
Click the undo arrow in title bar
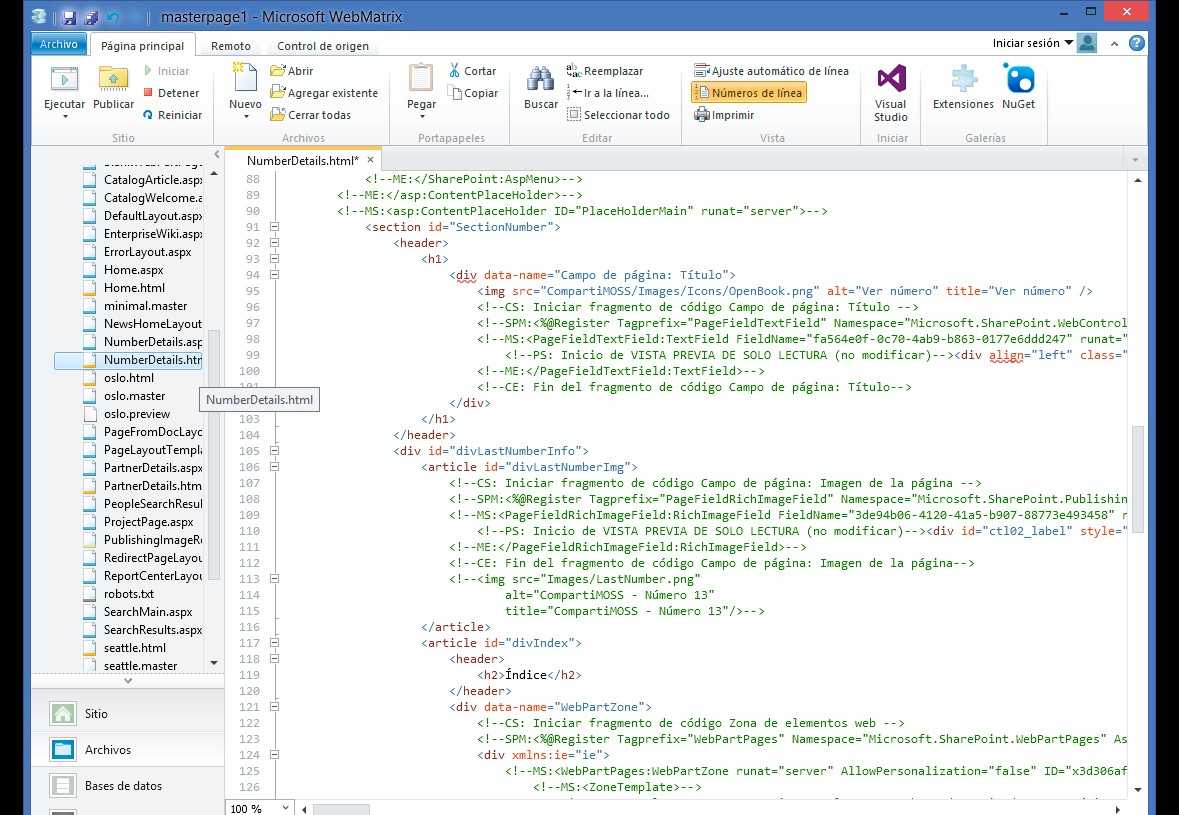click(x=114, y=17)
